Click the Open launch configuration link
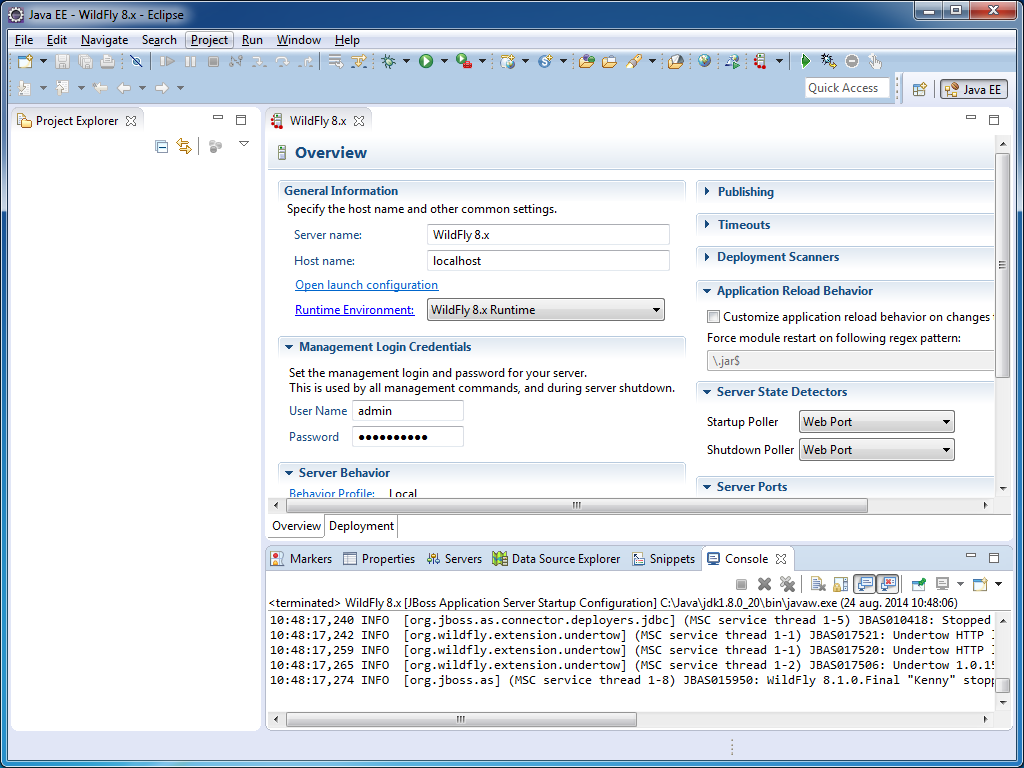Screen dimensions: 1024x768 coord(366,285)
